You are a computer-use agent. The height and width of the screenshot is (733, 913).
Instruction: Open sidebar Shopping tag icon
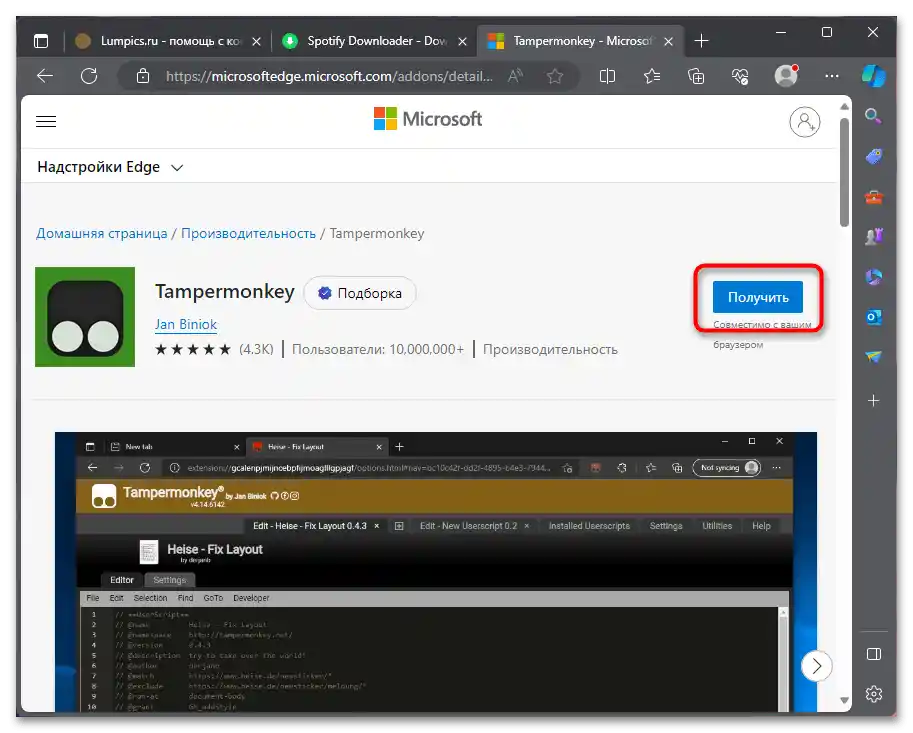[873, 157]
